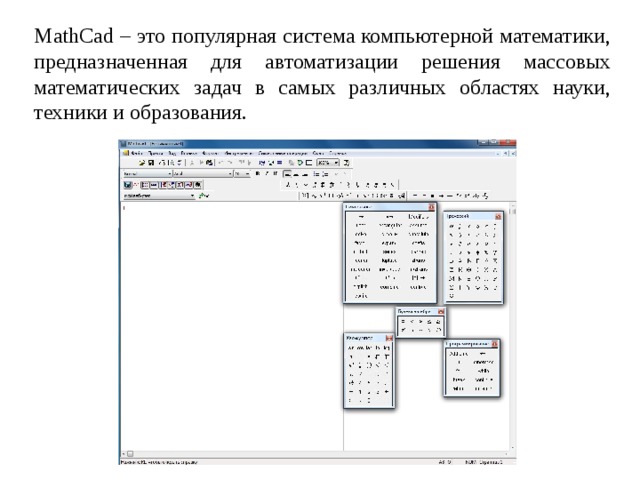Image resolution: width=640 pixels, height=480 pixels.
Task: Click on error in the Programming palette
Action: point(483,389)
